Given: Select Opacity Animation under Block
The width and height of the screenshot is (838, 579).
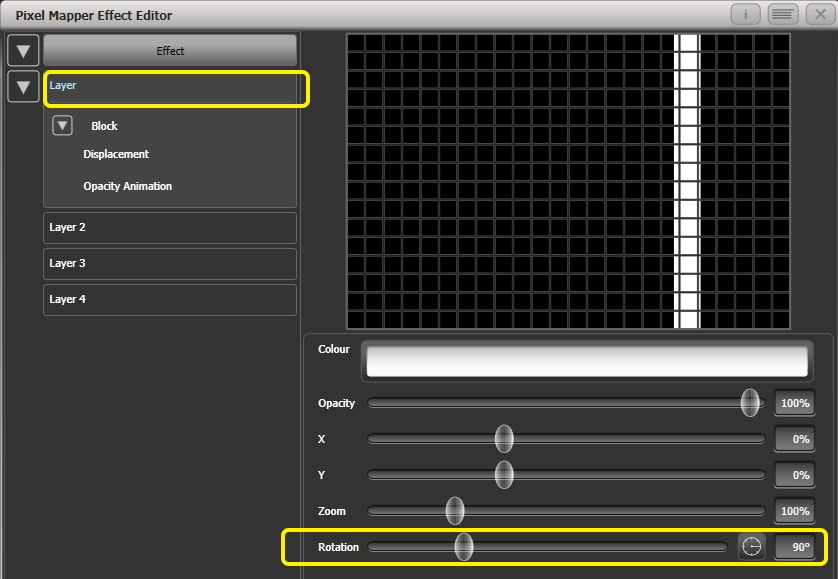Looking at the screenshot, I should pyautogui.click(x=127, y=186).
